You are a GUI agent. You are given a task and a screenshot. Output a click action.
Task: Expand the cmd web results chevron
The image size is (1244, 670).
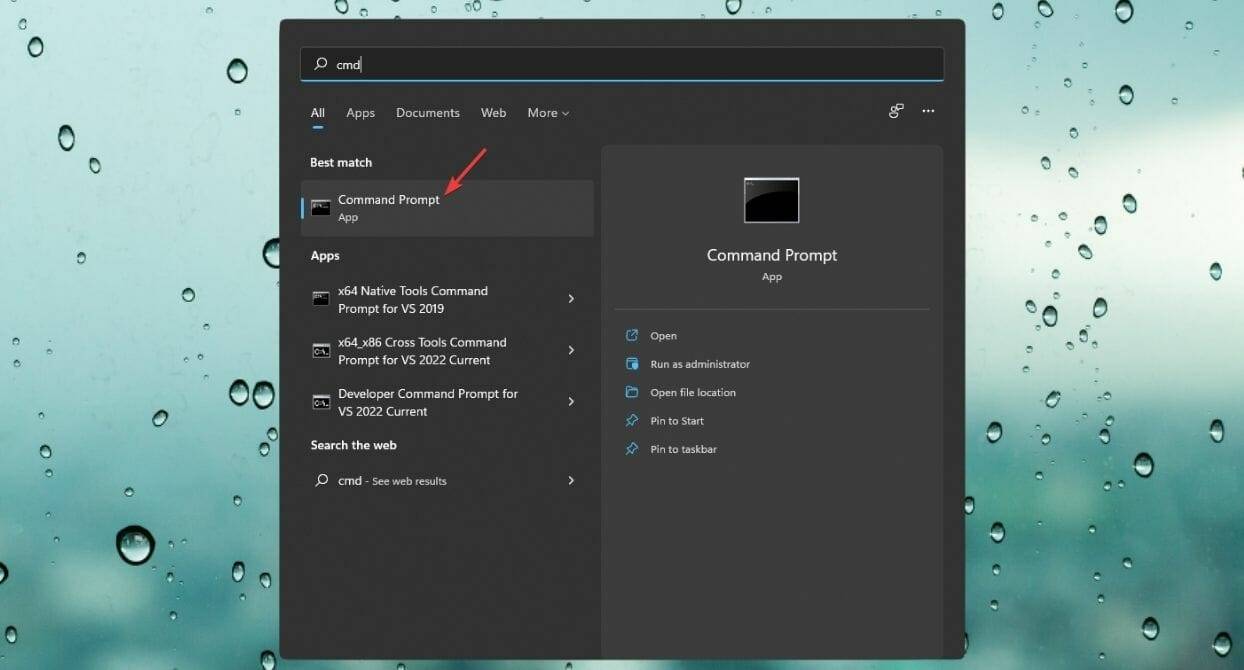click(x=571, y=480)
